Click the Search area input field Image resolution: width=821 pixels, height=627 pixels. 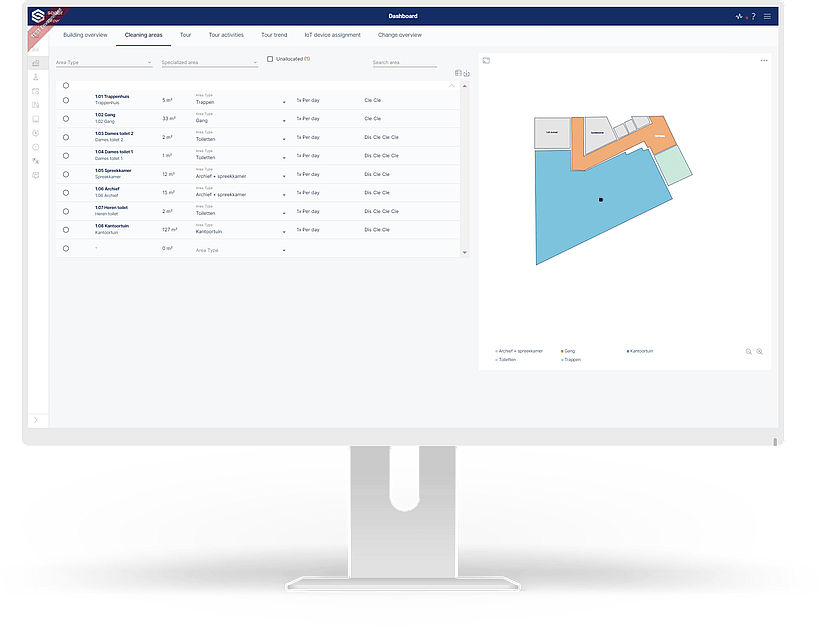404,62
